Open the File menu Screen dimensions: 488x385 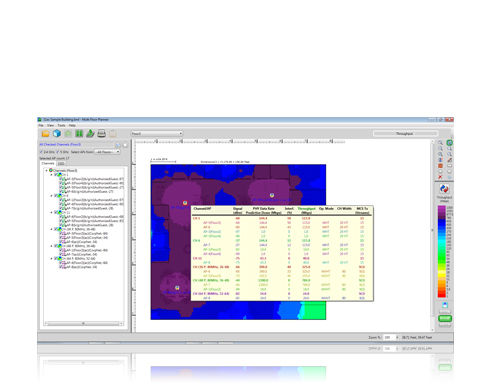pyautogui.click(x=41, y=125)
